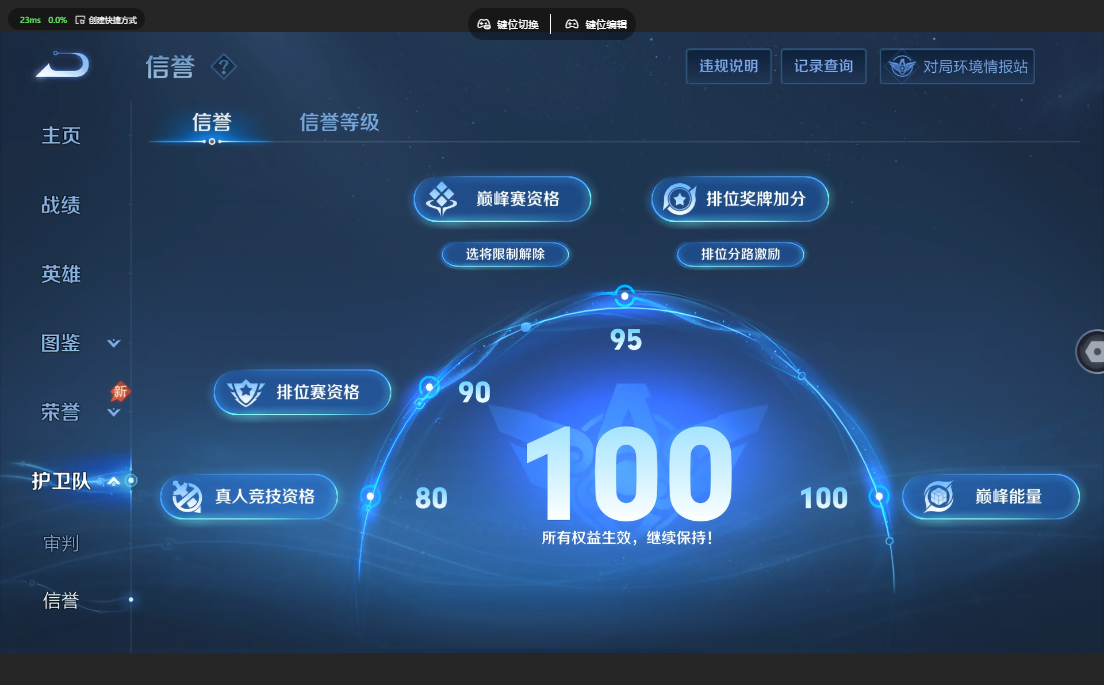Click 巅峰赛资格 benefit button

point(502,199)
